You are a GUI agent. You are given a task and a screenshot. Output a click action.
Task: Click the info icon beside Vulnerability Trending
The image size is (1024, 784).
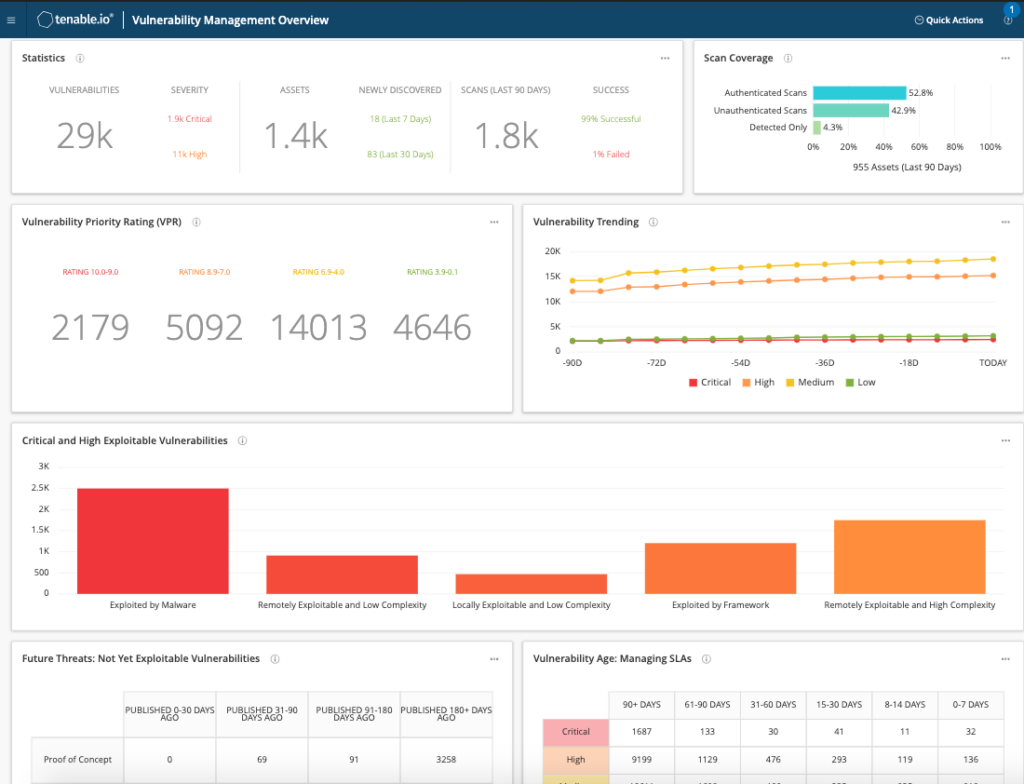[652, 222]
